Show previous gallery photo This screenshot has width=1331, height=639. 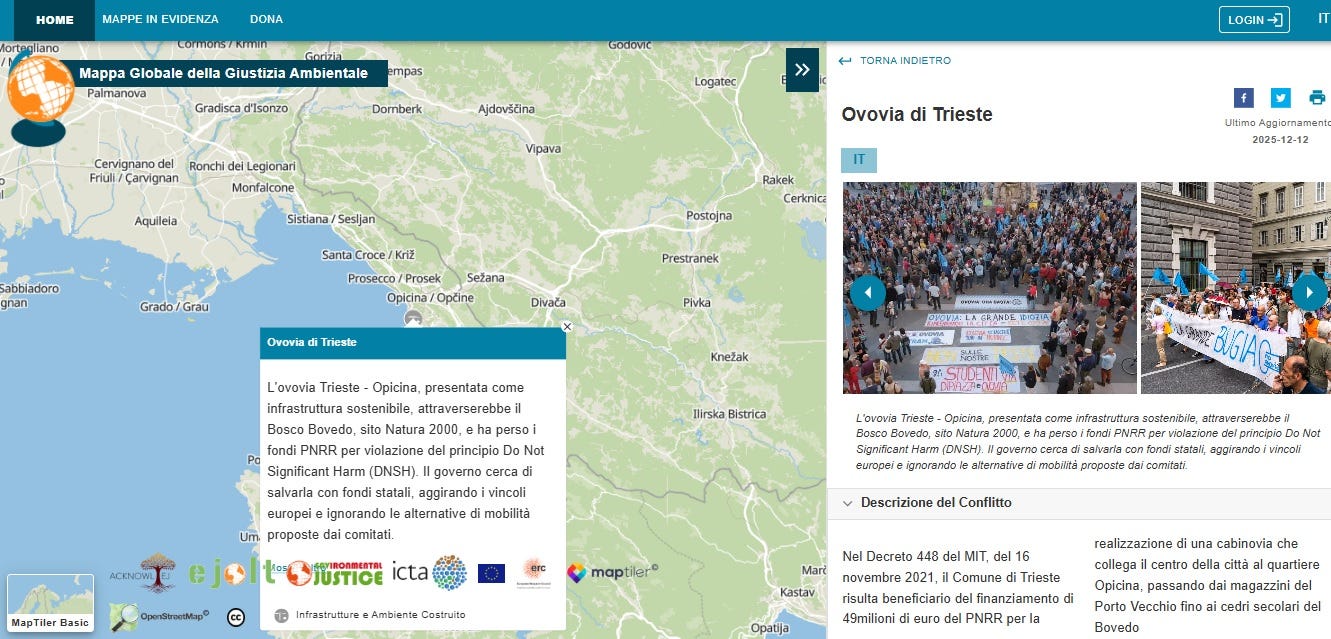(868, 292)
